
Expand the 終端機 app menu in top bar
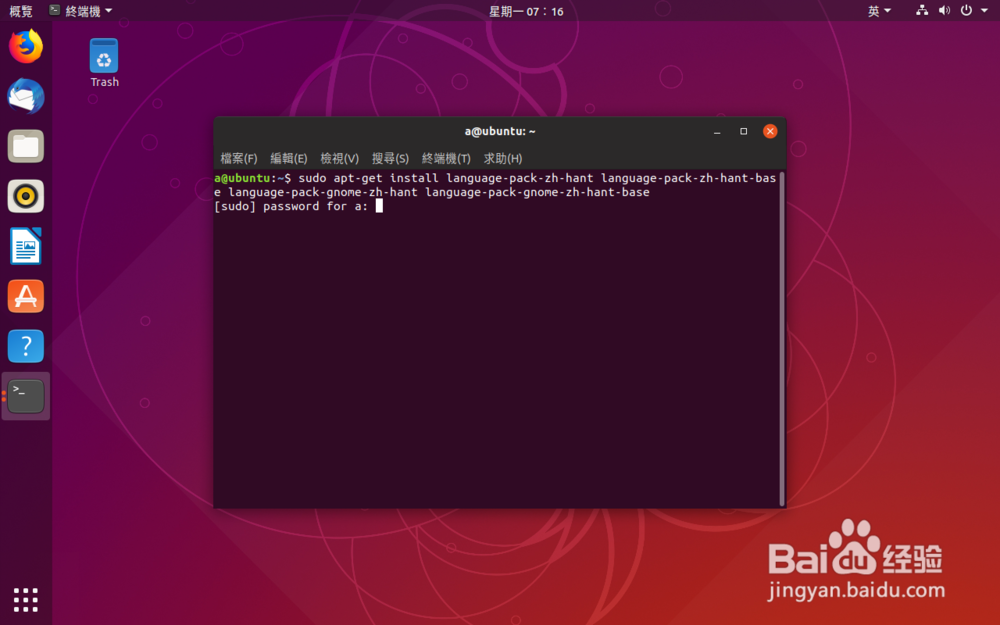[81, 11]
